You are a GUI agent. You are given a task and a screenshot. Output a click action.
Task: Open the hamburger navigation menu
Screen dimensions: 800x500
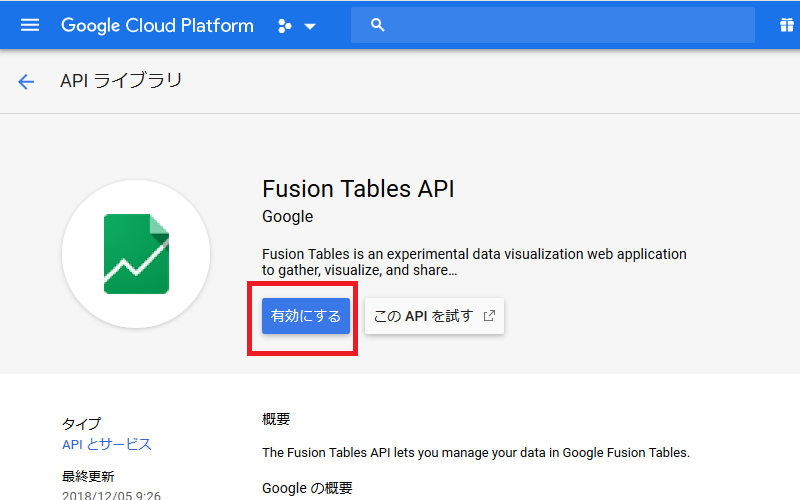point(30,25)
